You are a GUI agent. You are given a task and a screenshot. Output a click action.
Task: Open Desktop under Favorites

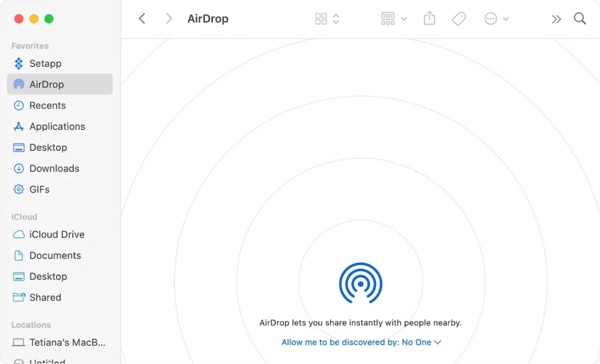(x=60, y=147)
